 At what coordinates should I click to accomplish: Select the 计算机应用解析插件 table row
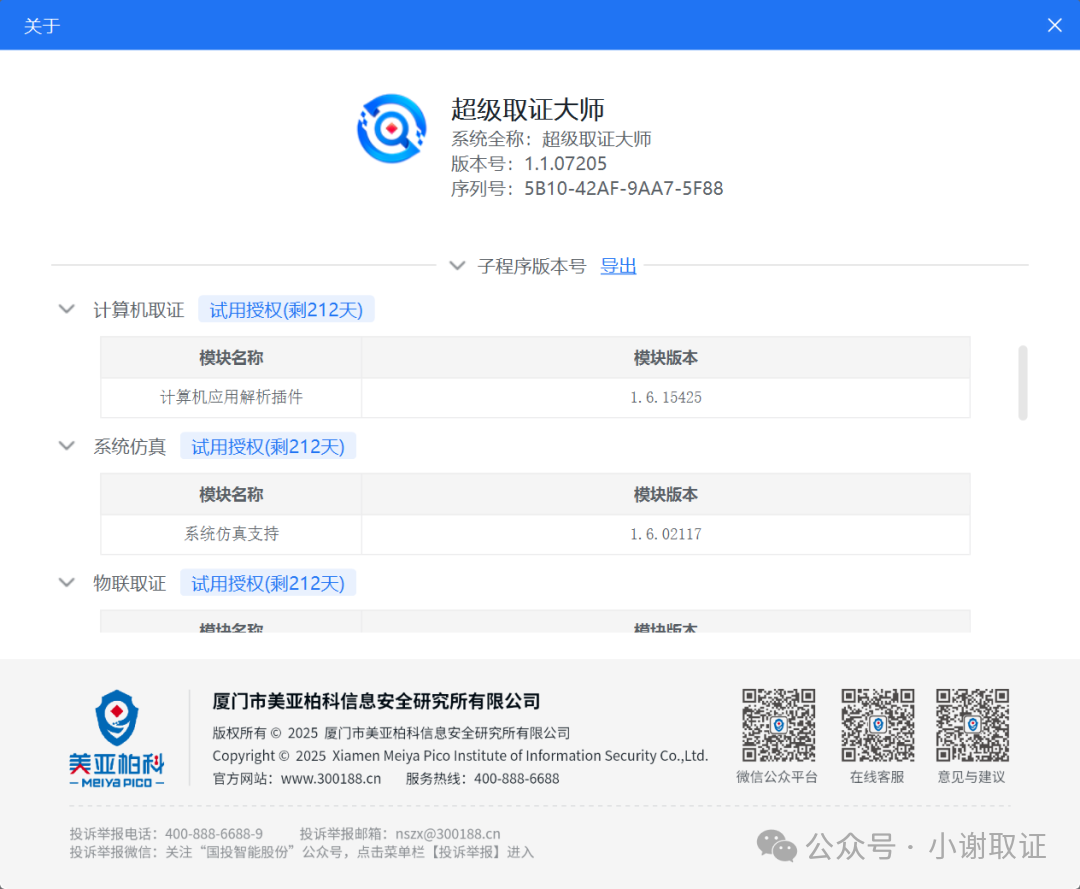point(535,397)
